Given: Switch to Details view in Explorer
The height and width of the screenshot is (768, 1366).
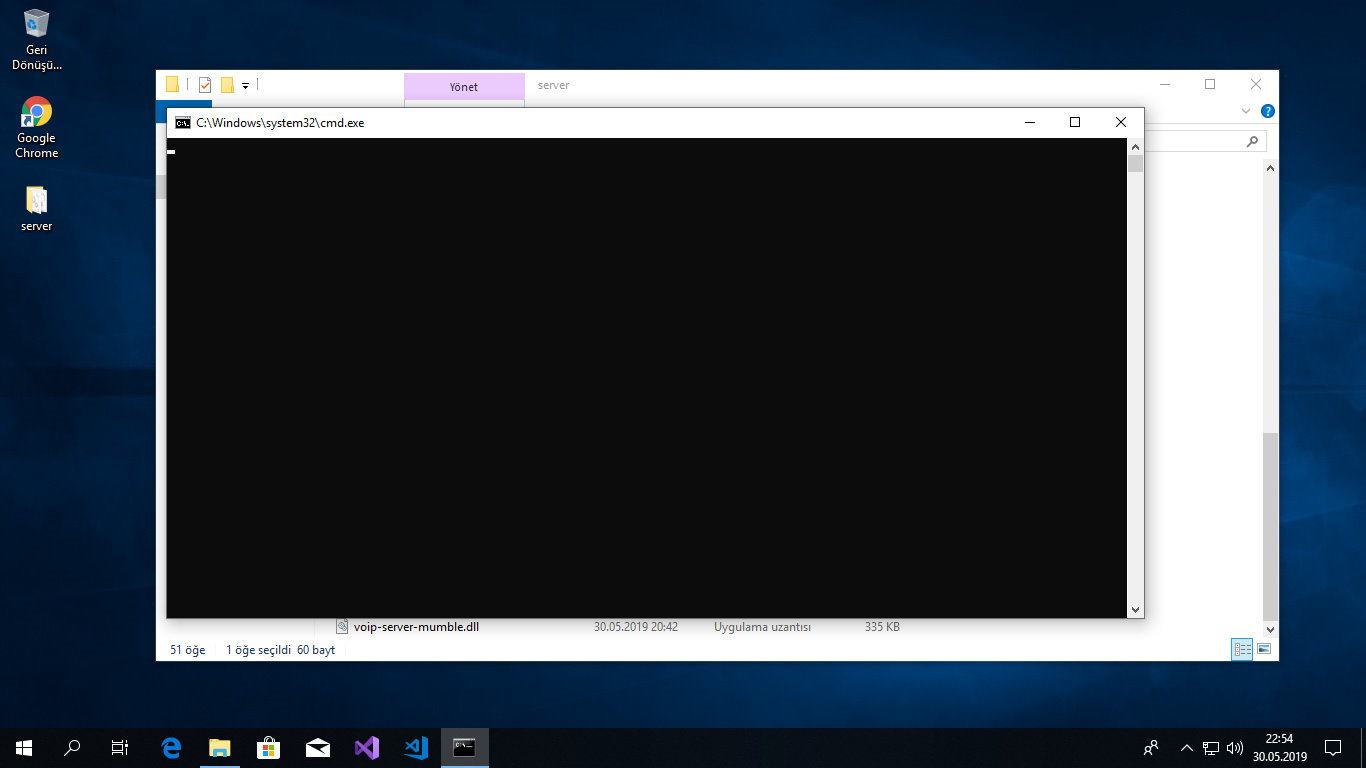Looking at the screenshot, I should tap(1243, 649).
